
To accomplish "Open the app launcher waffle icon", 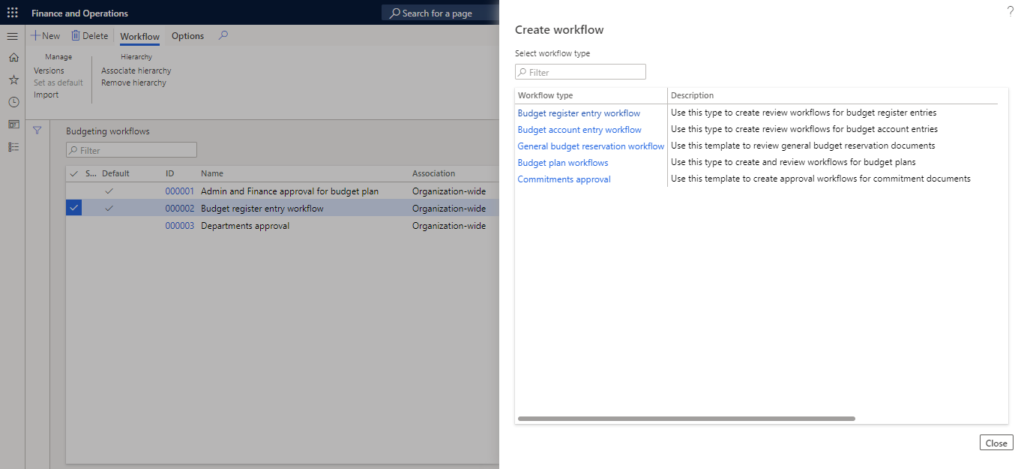I will 13,13.
